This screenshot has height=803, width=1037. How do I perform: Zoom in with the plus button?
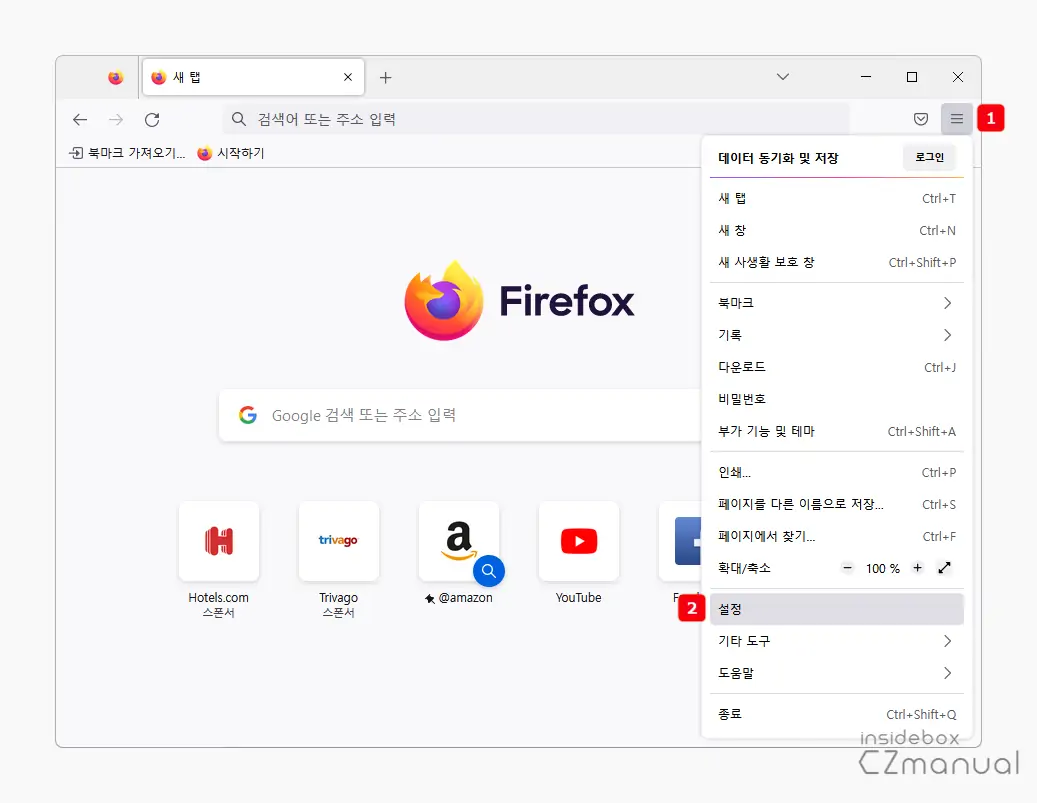917,568
